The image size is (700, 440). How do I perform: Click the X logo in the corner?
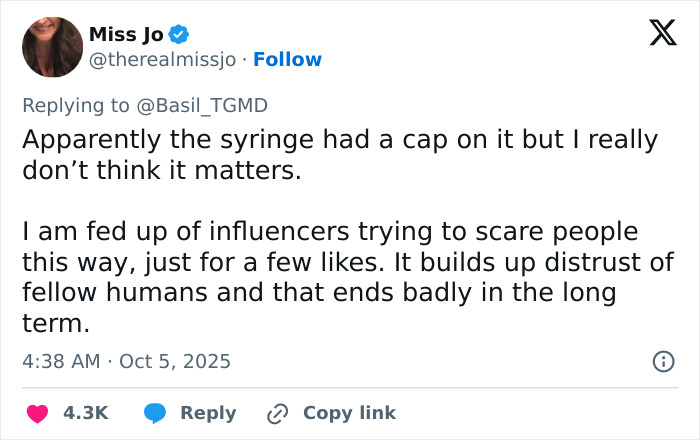[x=656, y=33]
